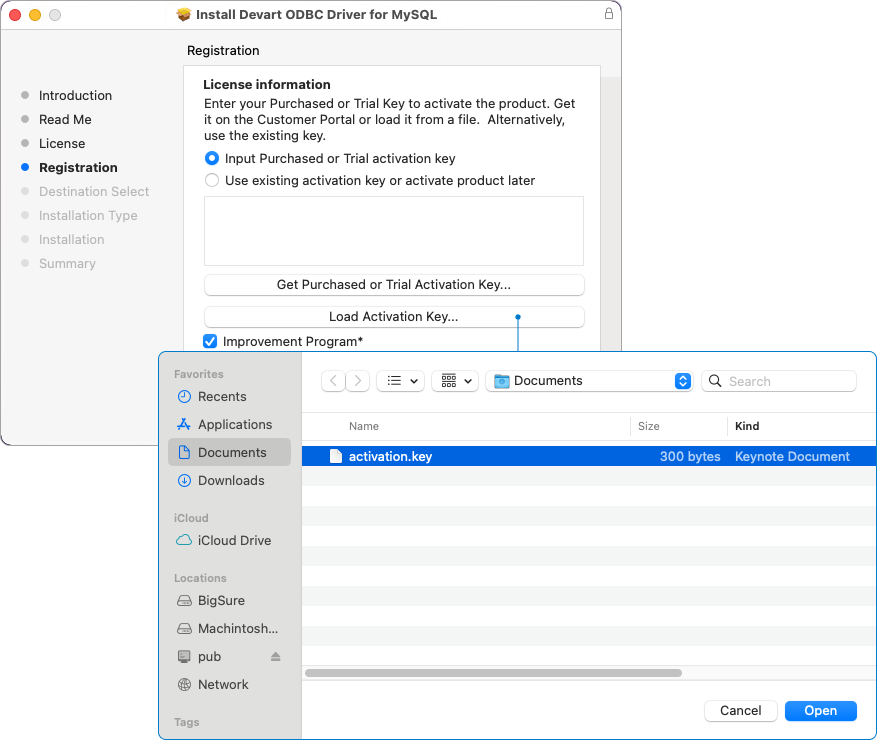The width and height of the screenshot is (877, 740).
Task: Open the list view options dropdown
Action: point(400,381)
